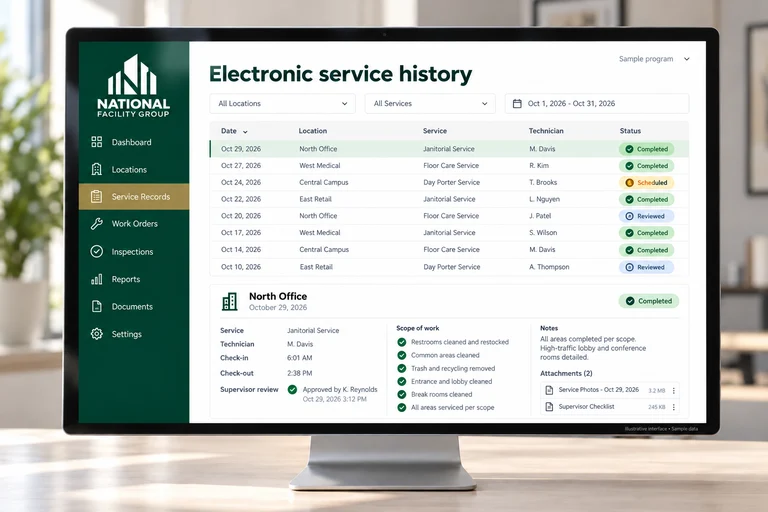Viewport: 768px width, 512px height.
Task: Click the Completed badge for Oct 14
Action: [647, 250]
